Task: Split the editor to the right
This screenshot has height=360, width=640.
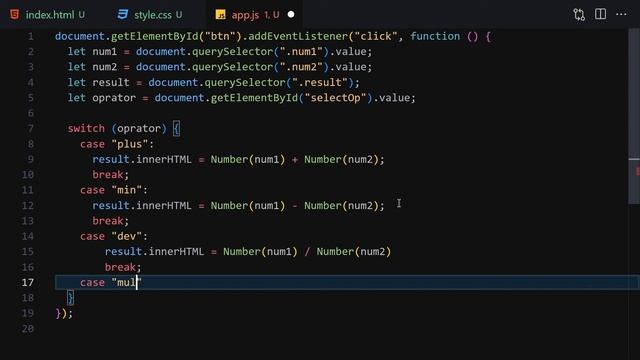Action: click(600, 14)
